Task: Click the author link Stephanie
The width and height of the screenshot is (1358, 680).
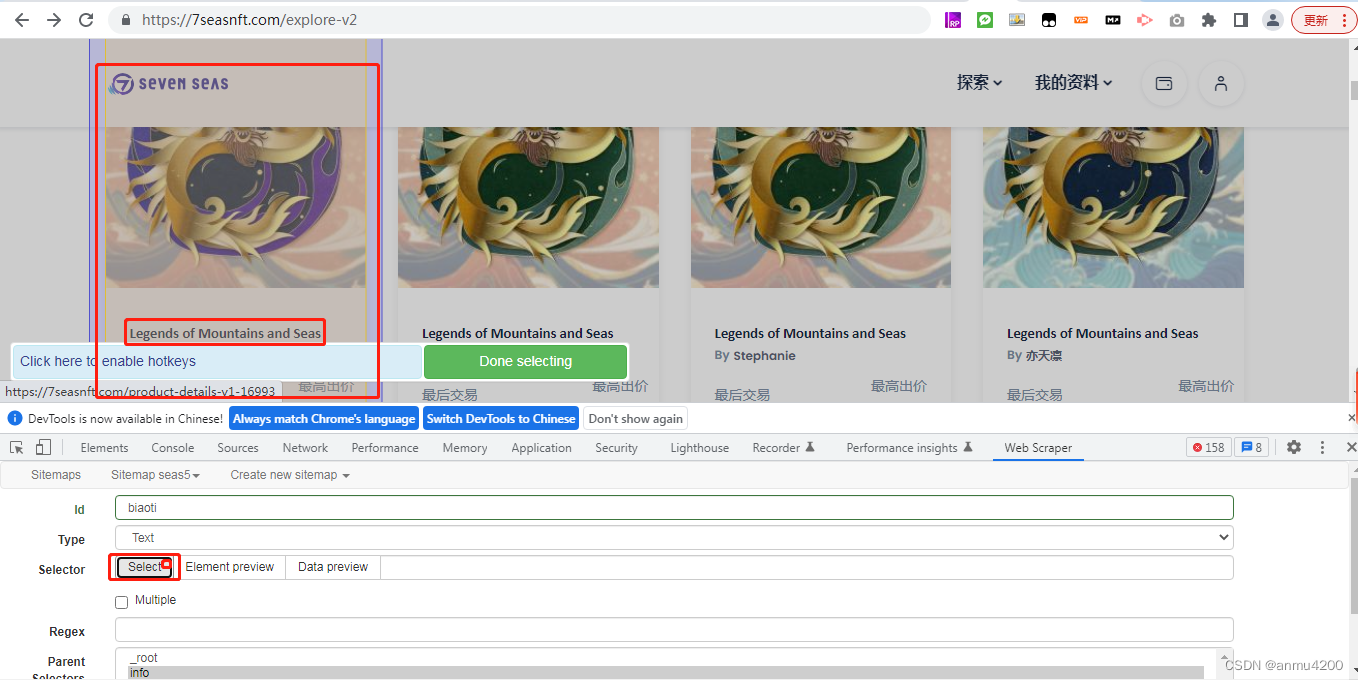Action: pos(764,356)
